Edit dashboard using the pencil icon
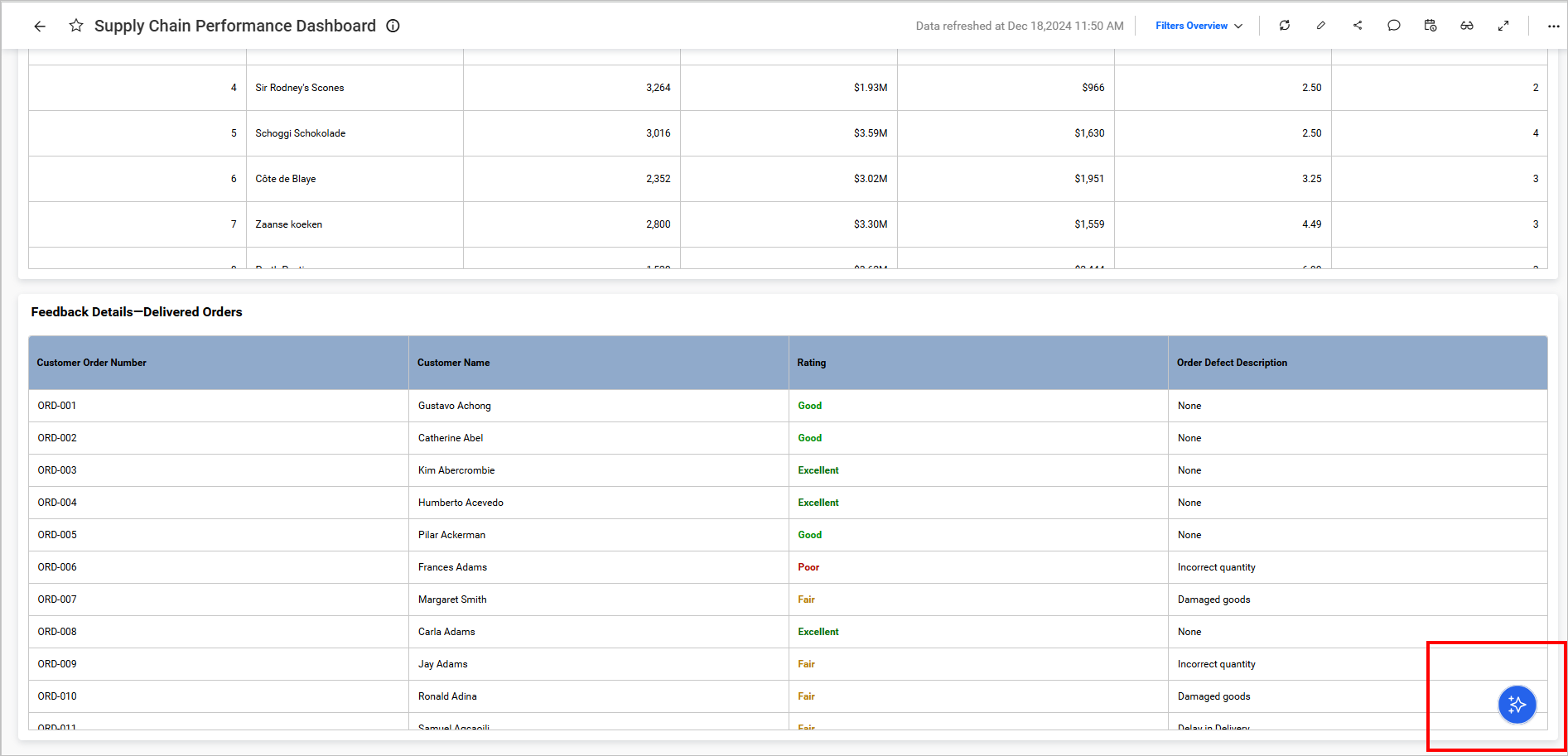 coord(1321,26)
